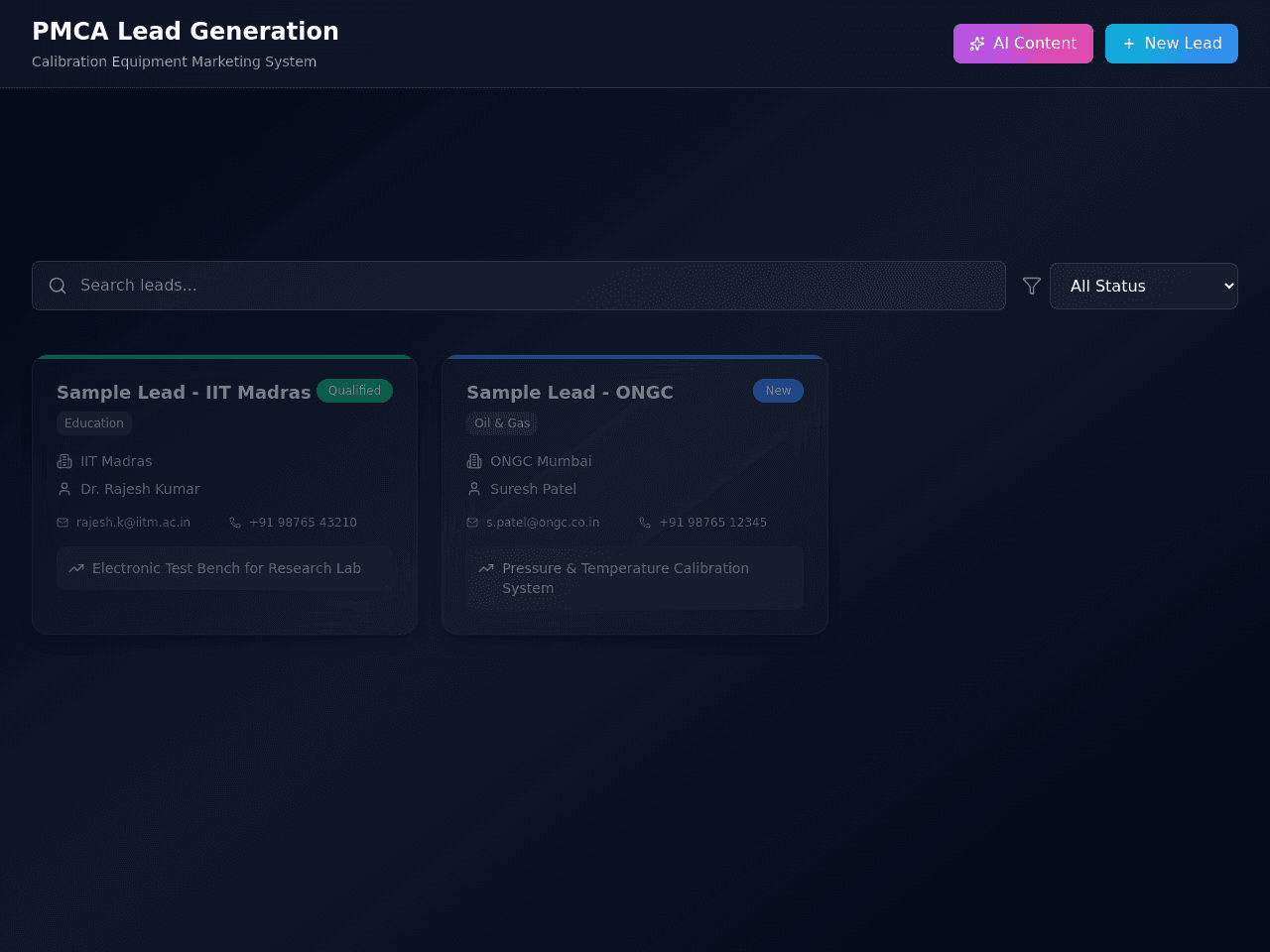1270x952 pixels.
Task: Click the Search leads input field
Action: [519, 286]
